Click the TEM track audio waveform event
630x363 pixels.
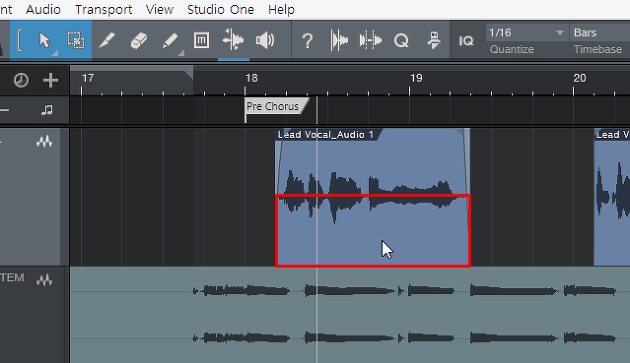click(x=350, y=315)
